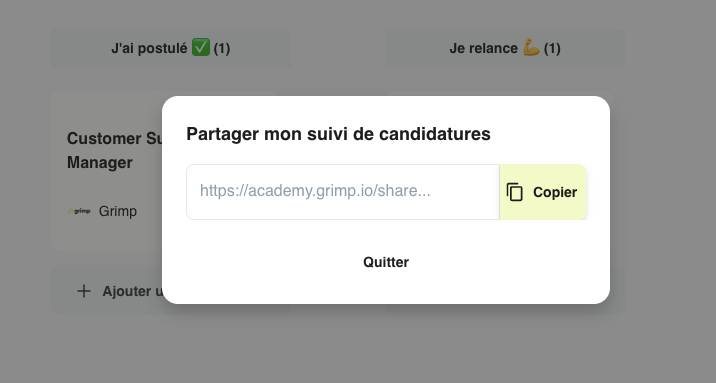Click the plus icon beside Ajouter
The width and height of the screenshot is (716, 383).
(84, 291)
